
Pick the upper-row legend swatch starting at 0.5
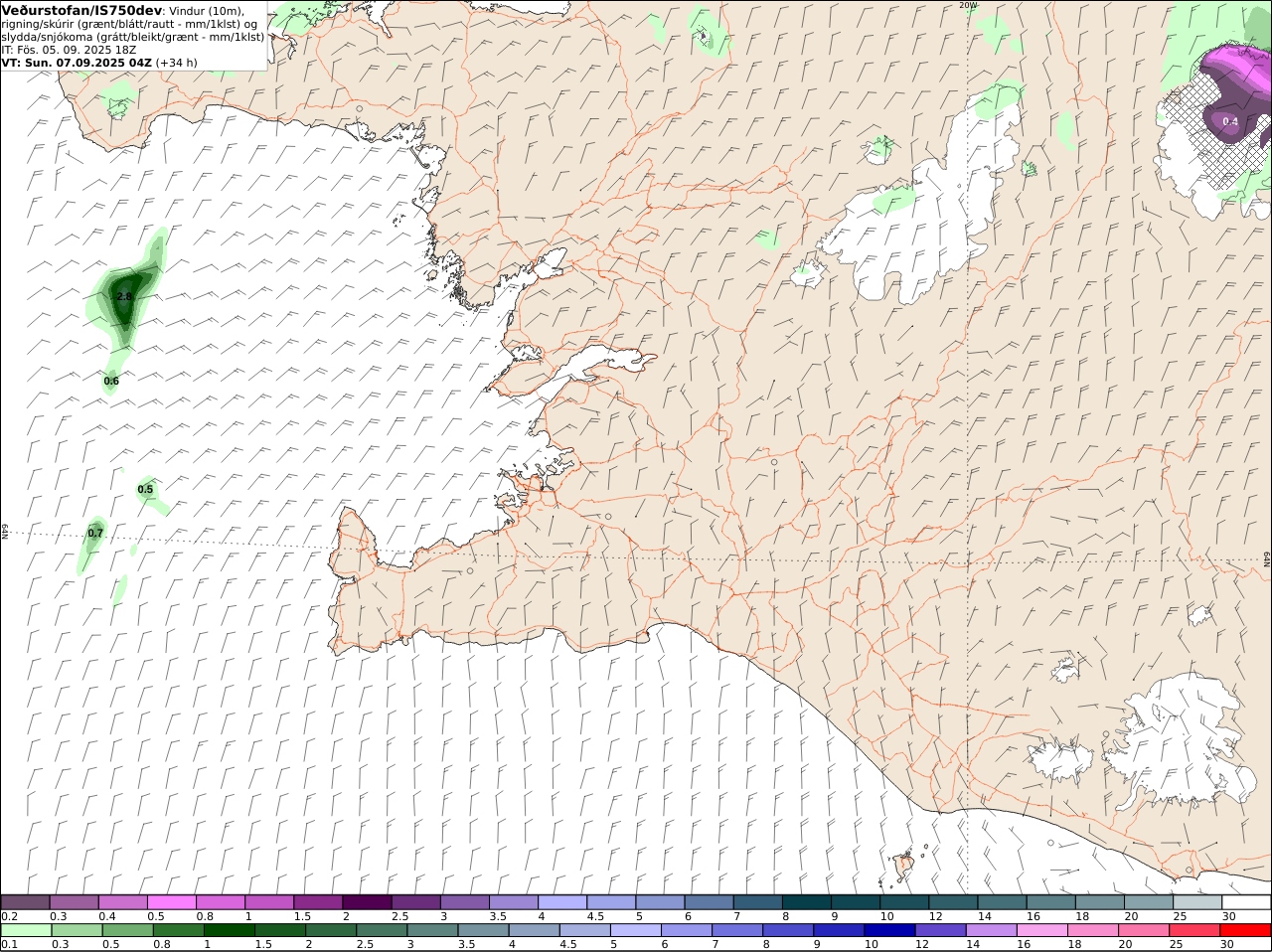point(171,902)
